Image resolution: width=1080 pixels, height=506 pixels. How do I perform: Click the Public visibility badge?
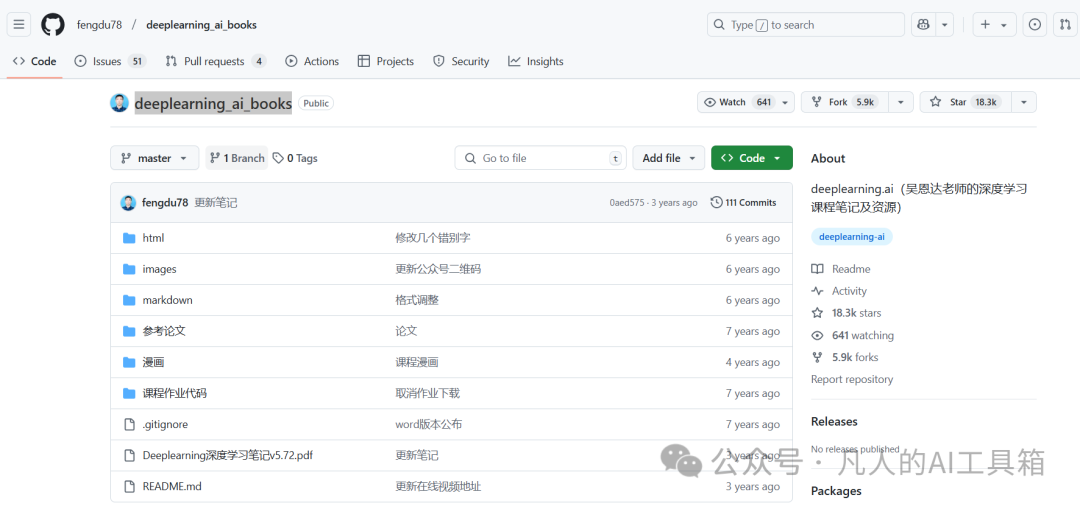[x=316, y=103]
